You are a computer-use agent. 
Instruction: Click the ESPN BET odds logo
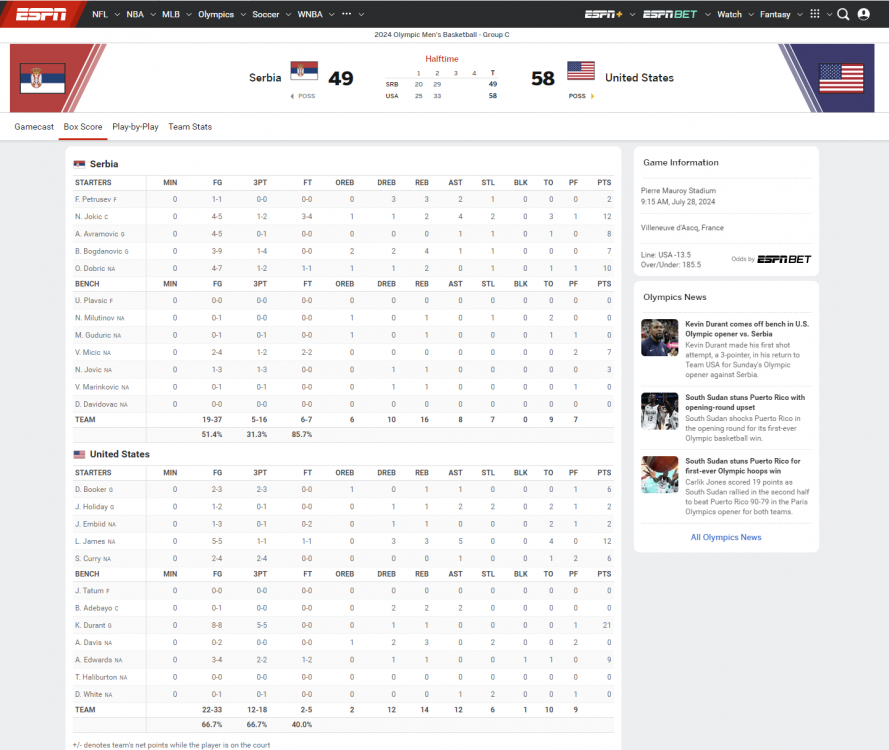(784, 259)
